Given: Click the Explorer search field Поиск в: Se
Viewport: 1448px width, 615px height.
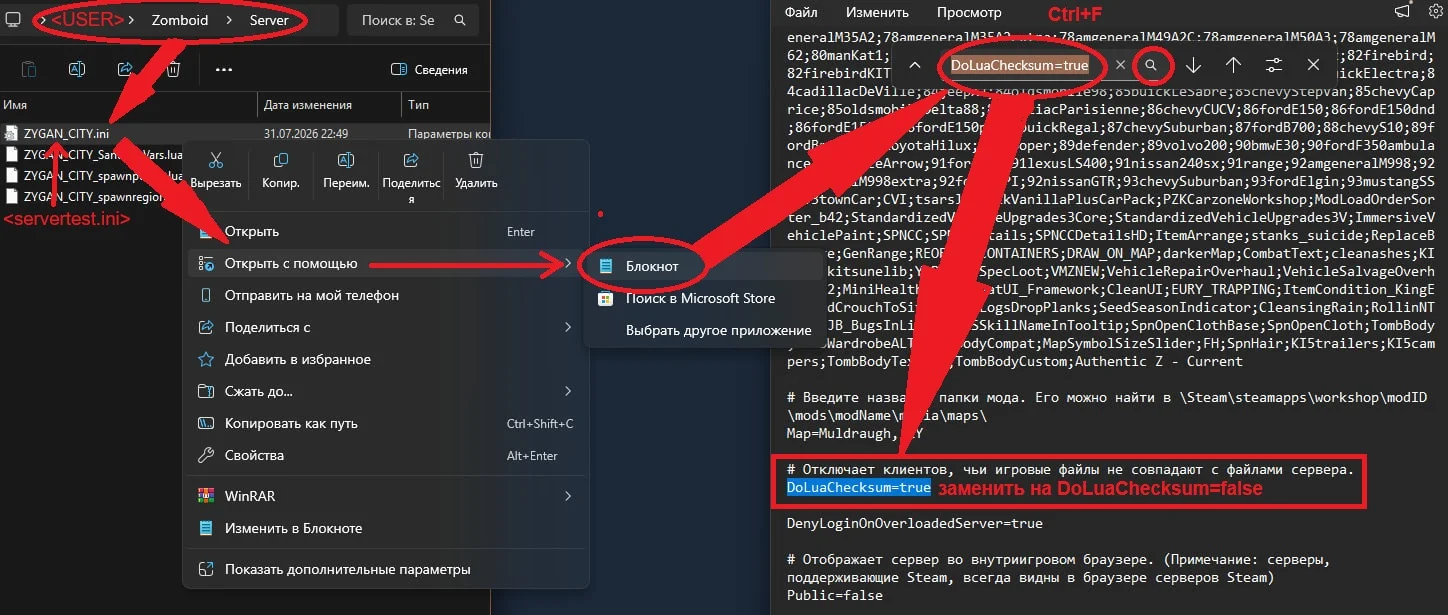Looking at the screenshot, I should tap(412, 20).
